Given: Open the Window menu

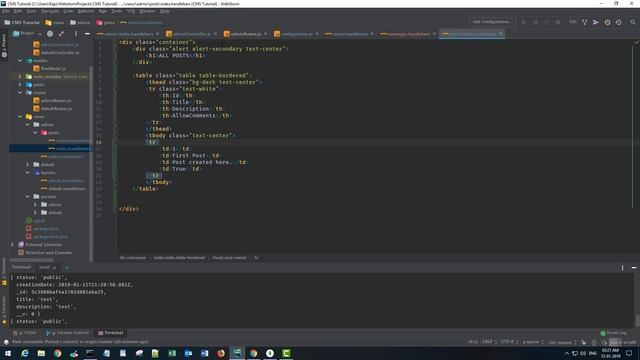Looking at the screenshot, I should (x=147, y=11).
